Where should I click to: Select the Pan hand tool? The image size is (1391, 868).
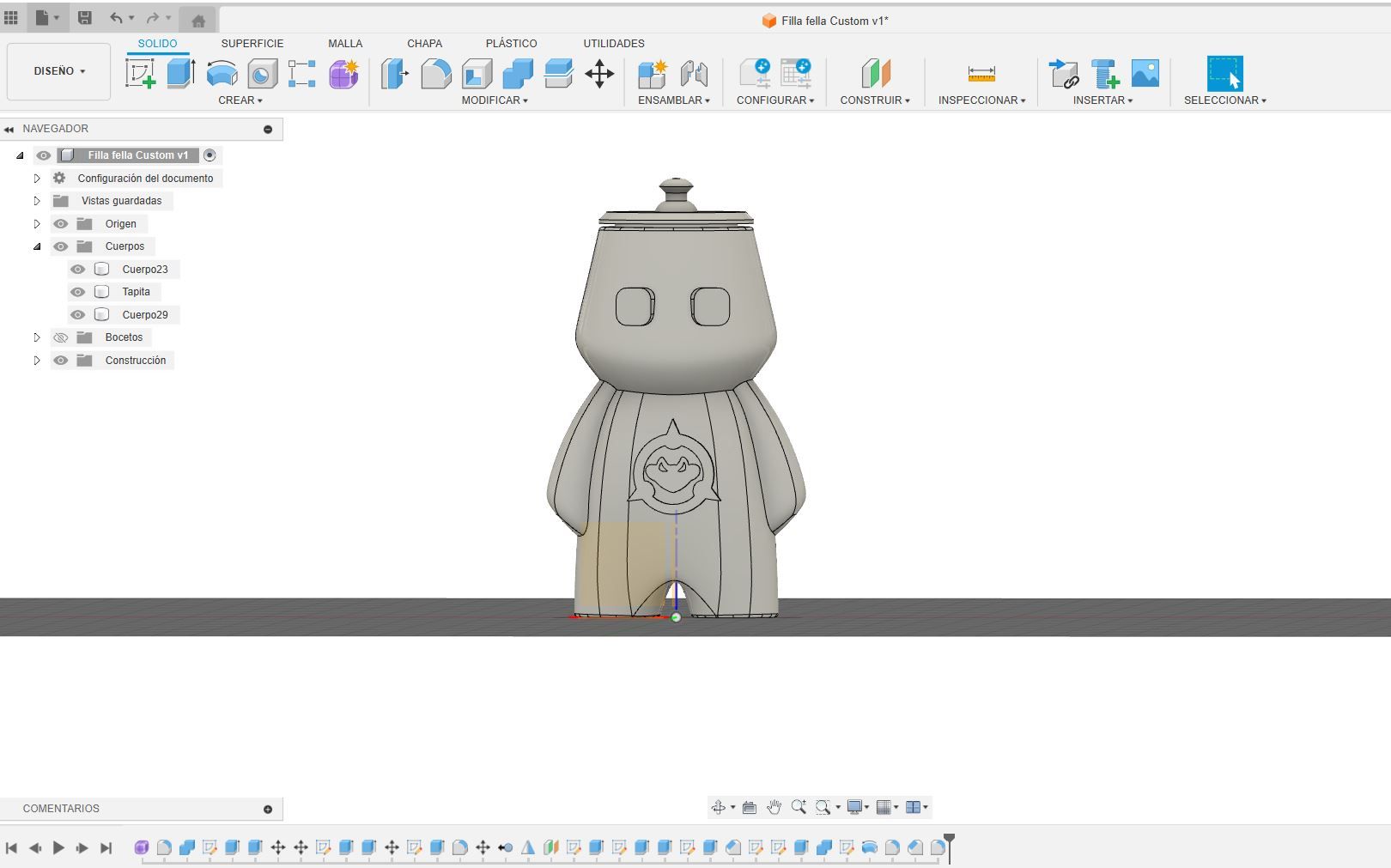click(774, 807)
